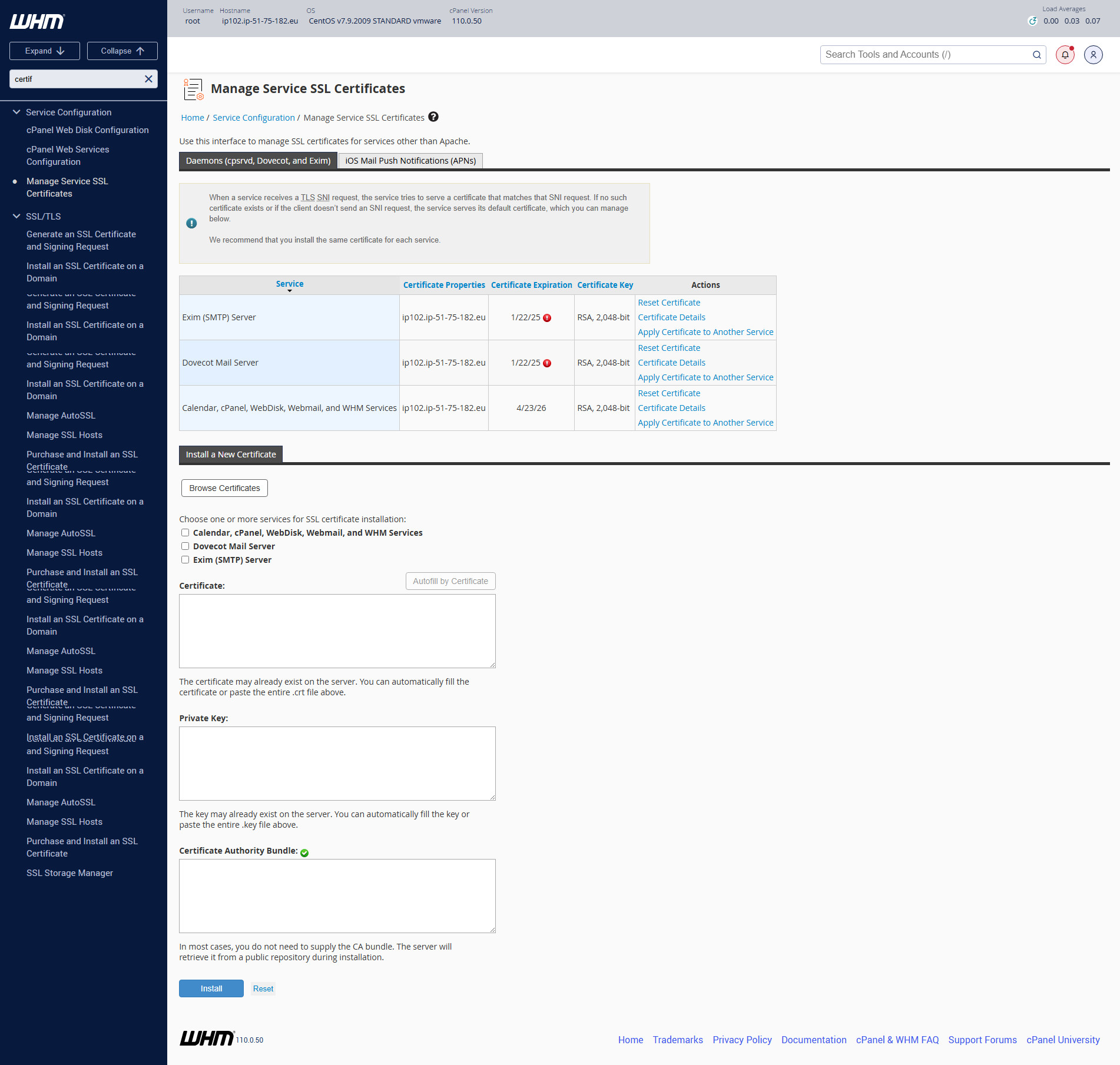This screenshot has width=1120, height=1065.
Task: Click the Exim expiration warning icon
Action: (x=547, y=318)
